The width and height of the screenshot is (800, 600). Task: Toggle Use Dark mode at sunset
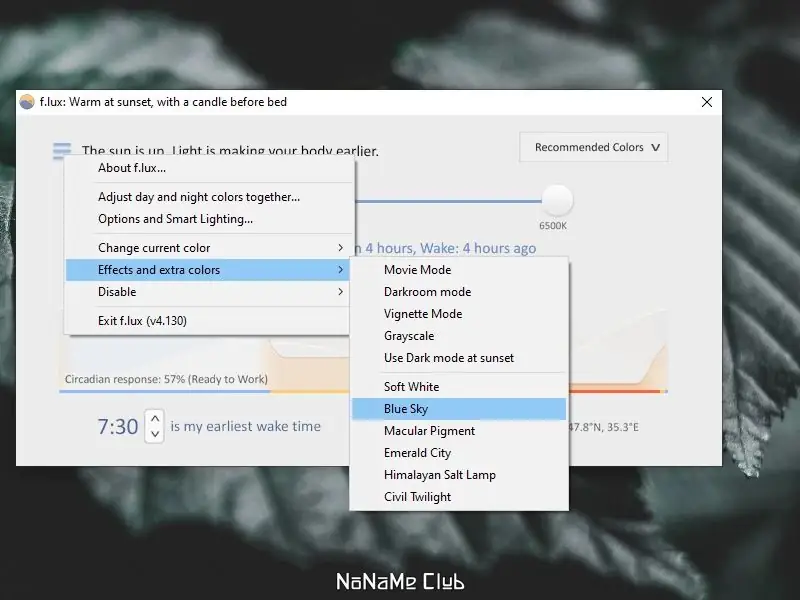(x=459, y=358)
